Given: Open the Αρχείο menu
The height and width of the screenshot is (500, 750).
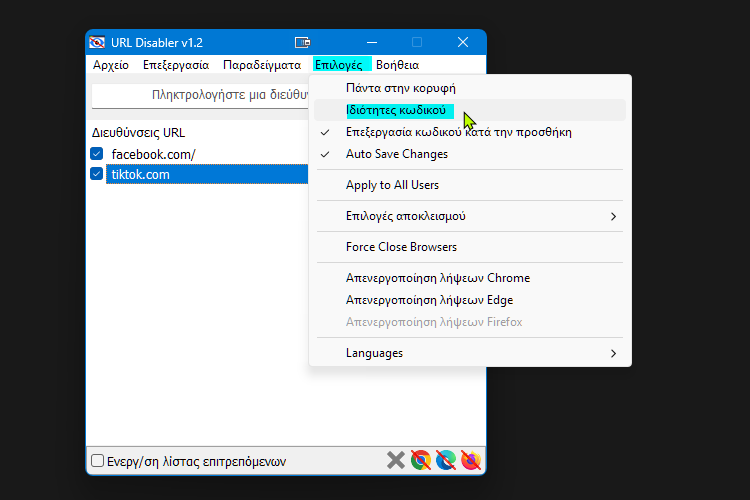Looking at the screenshot, I should pyautogui.click(x=110, y=65).
